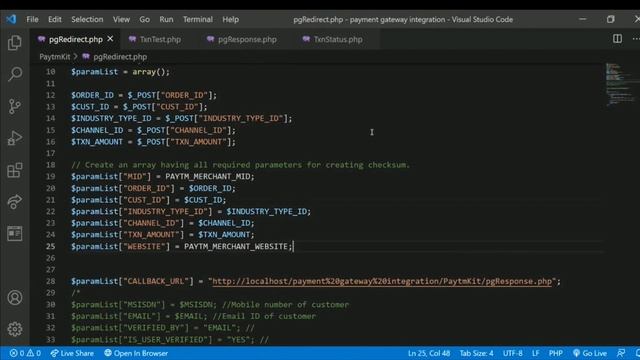Change PHP language mode

[x=556, y=353]
